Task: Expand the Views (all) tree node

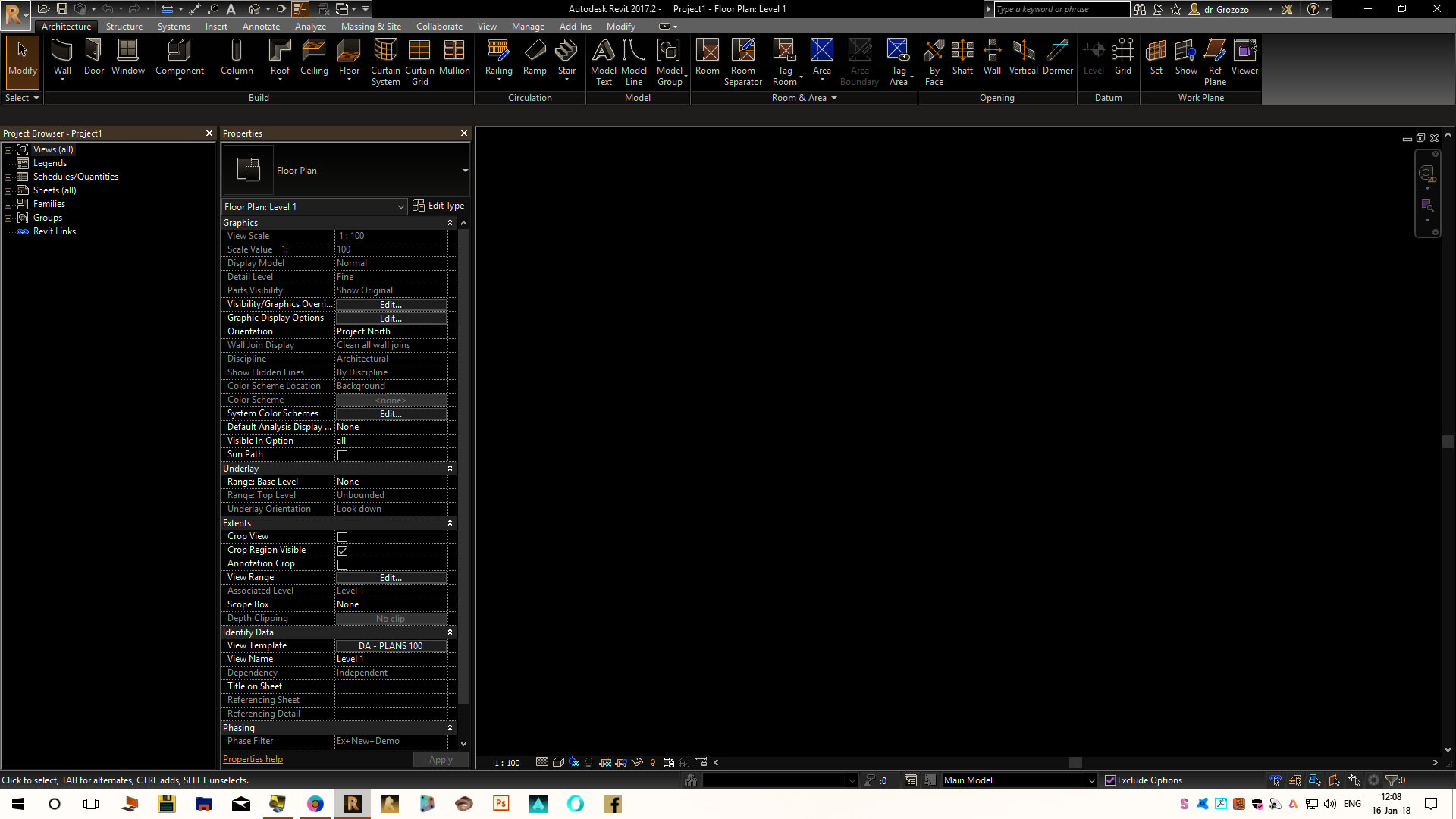Action: (x=8, y=150)
